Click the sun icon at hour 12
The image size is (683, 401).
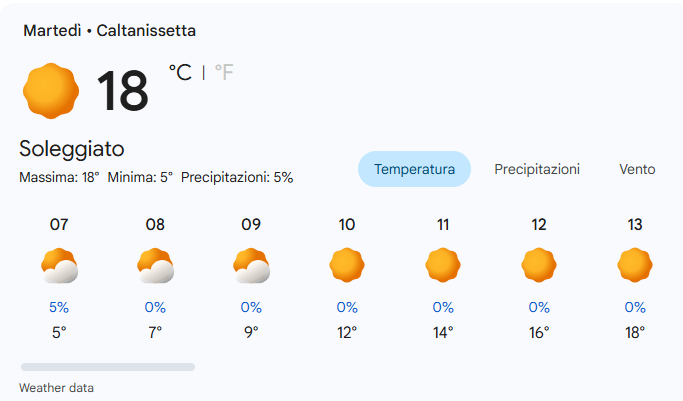[539, 266]
